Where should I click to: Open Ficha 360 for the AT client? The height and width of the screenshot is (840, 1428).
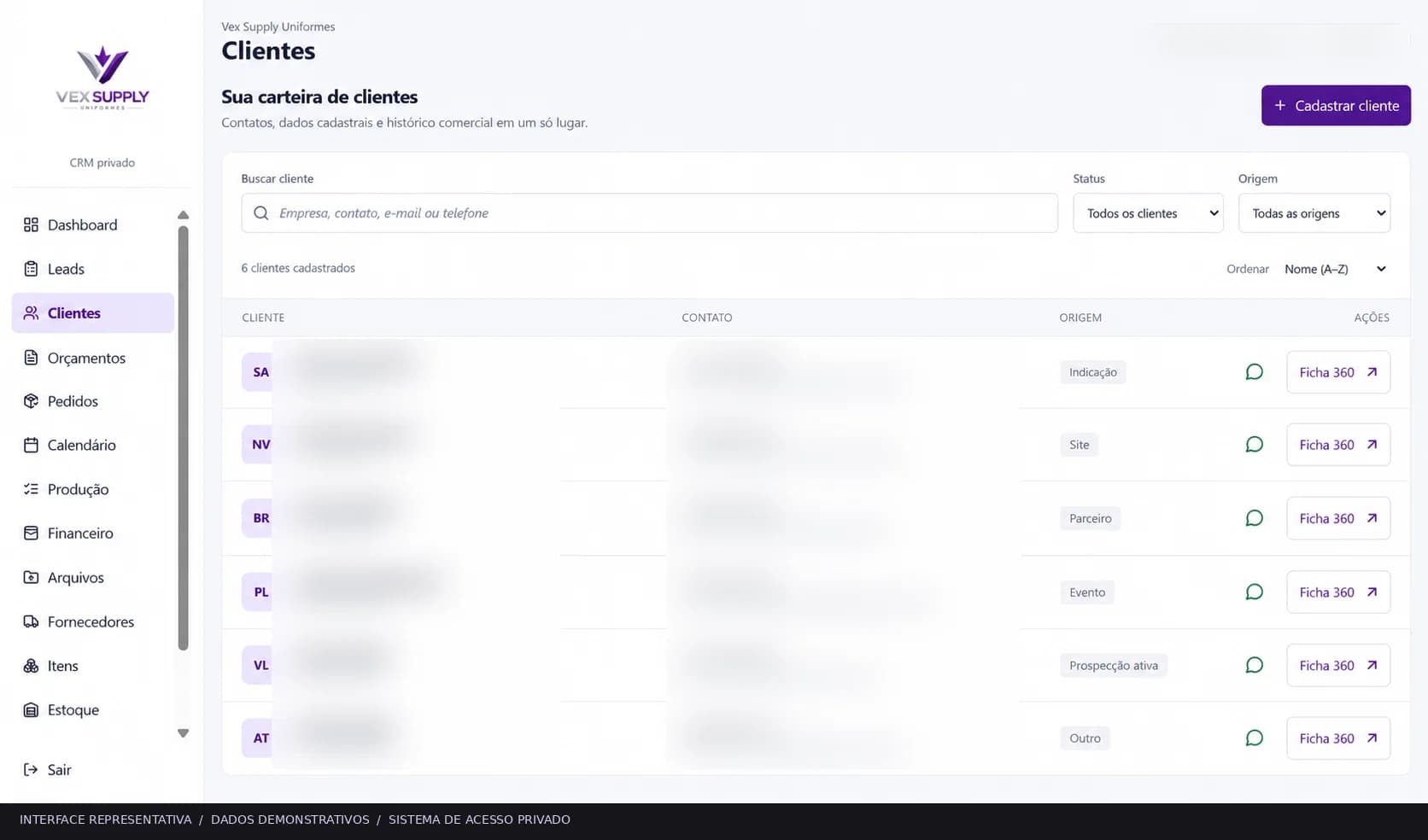coord(1338,738)
